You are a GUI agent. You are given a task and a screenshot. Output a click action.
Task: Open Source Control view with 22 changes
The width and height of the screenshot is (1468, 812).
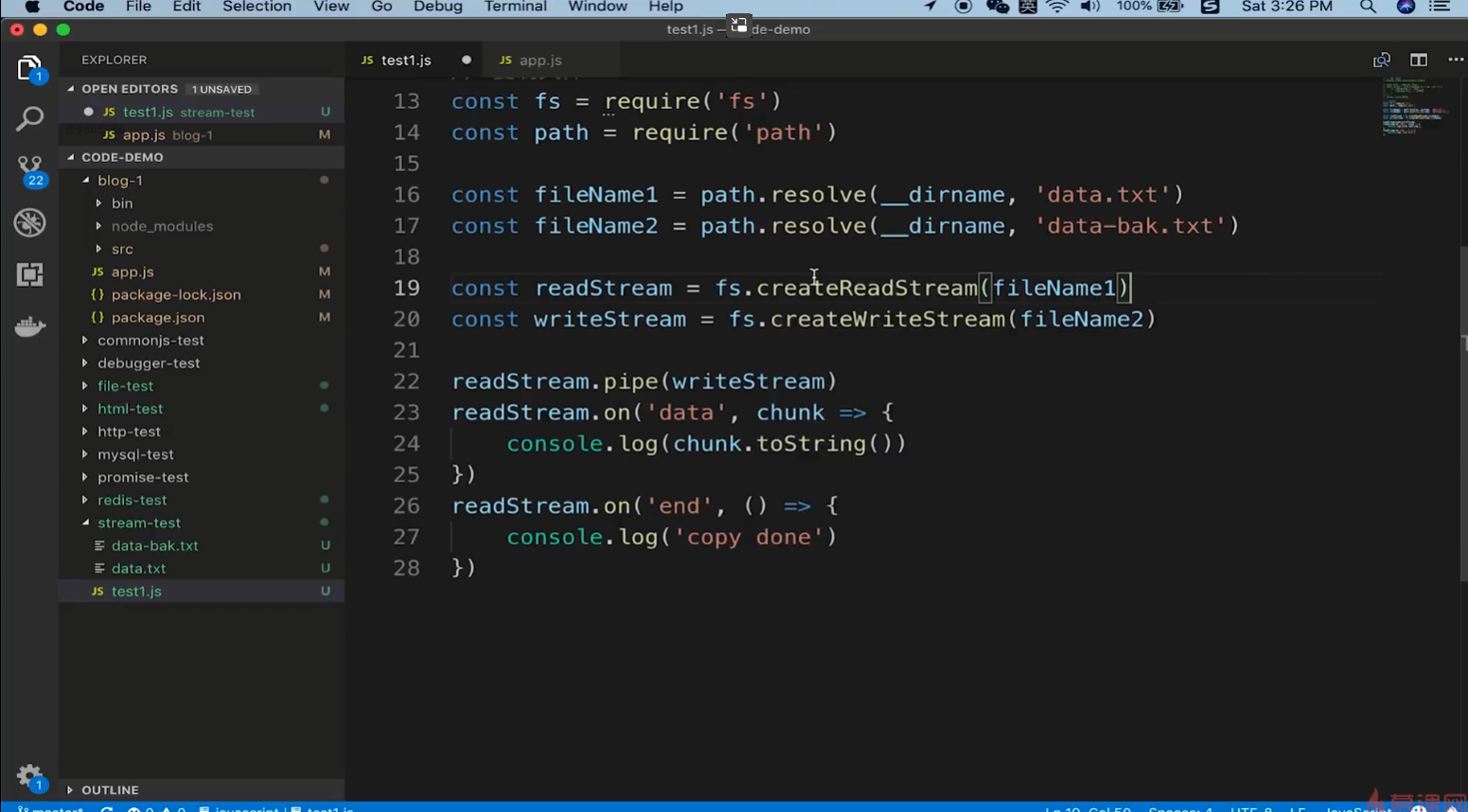(x=29, y=171)
